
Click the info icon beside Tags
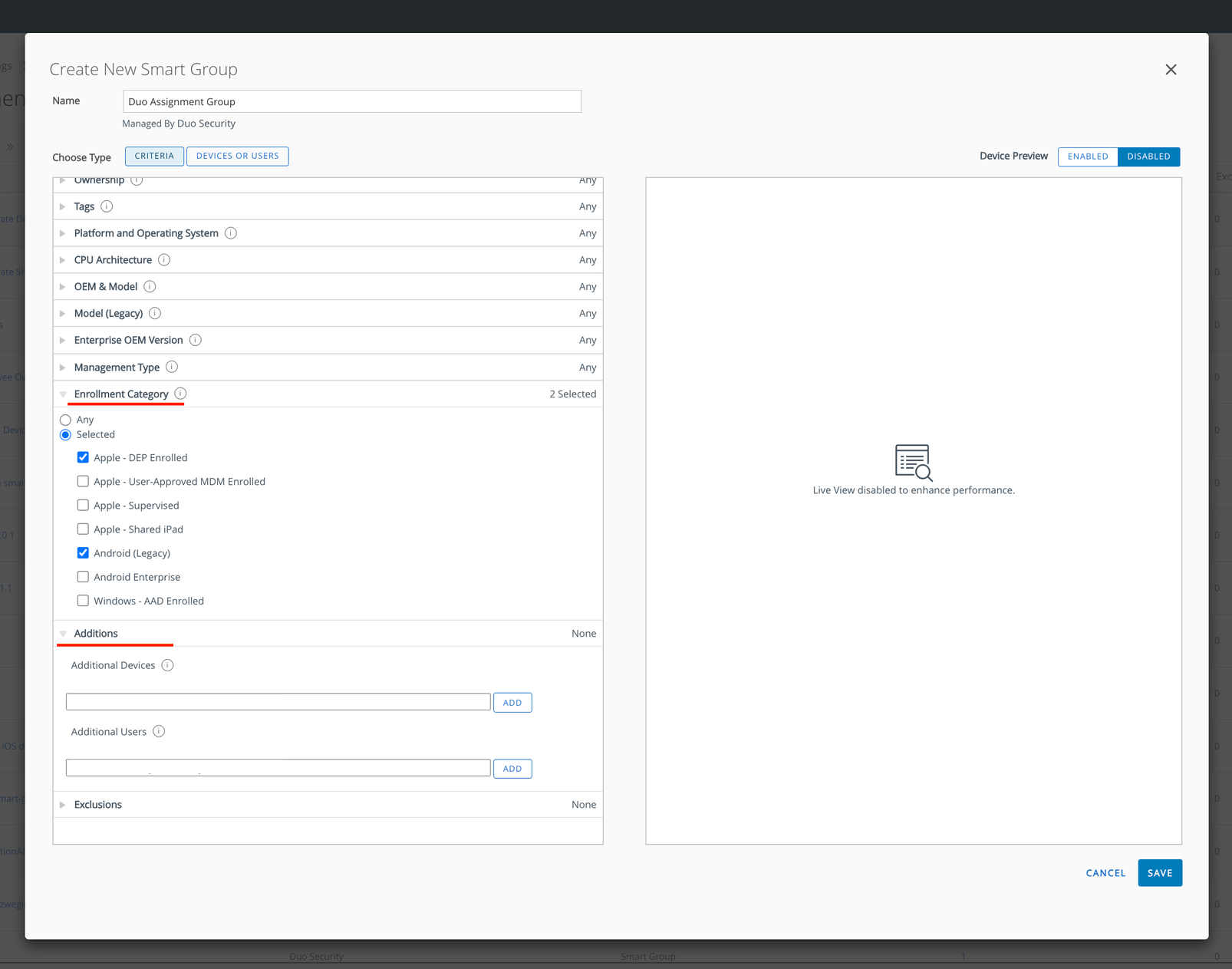click(x=107, y=206)
